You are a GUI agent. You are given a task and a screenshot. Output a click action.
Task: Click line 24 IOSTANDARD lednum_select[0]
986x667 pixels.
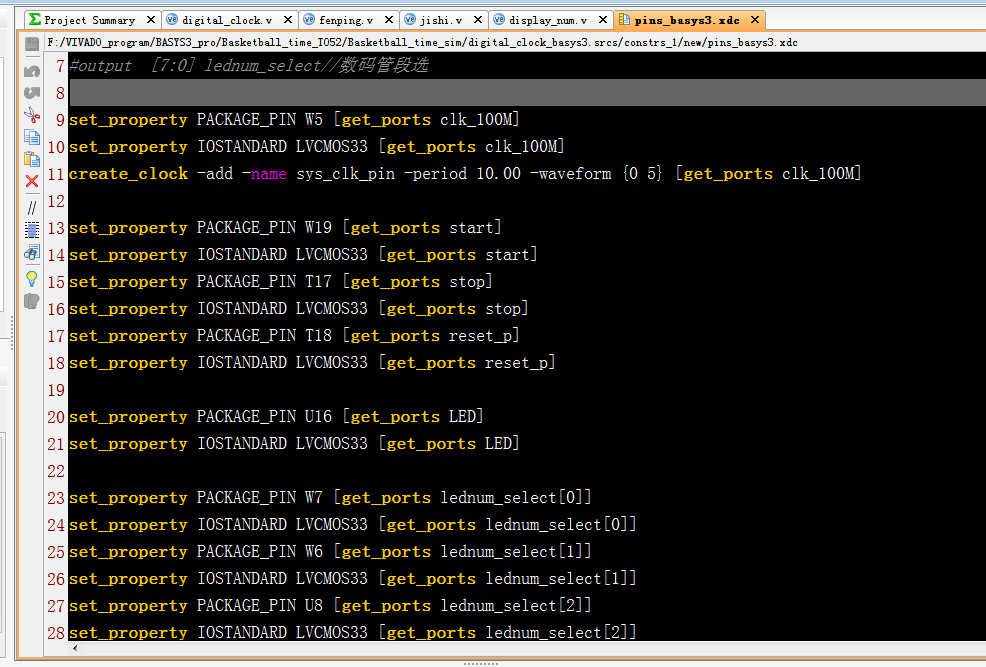coord(353,525)
